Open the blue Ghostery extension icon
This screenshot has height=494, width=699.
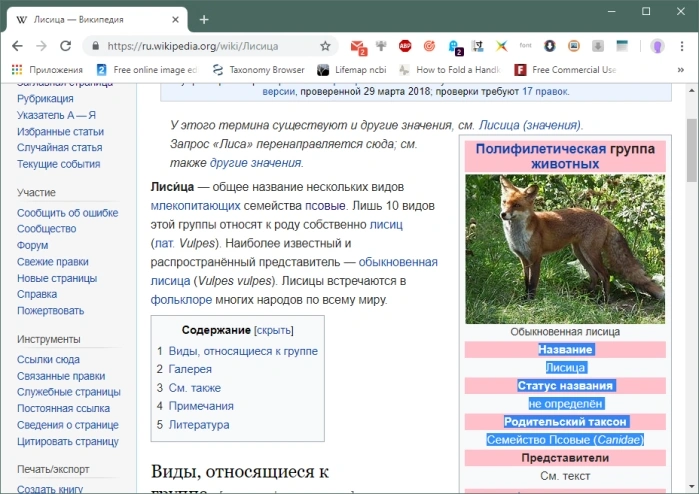point(455,47)
